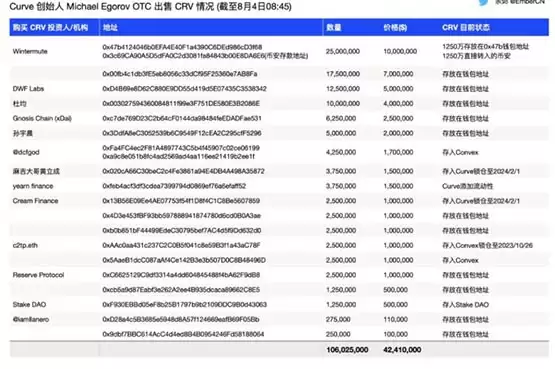Click the '购买 CRV 投资人/机构' column header

coord(50,28)
